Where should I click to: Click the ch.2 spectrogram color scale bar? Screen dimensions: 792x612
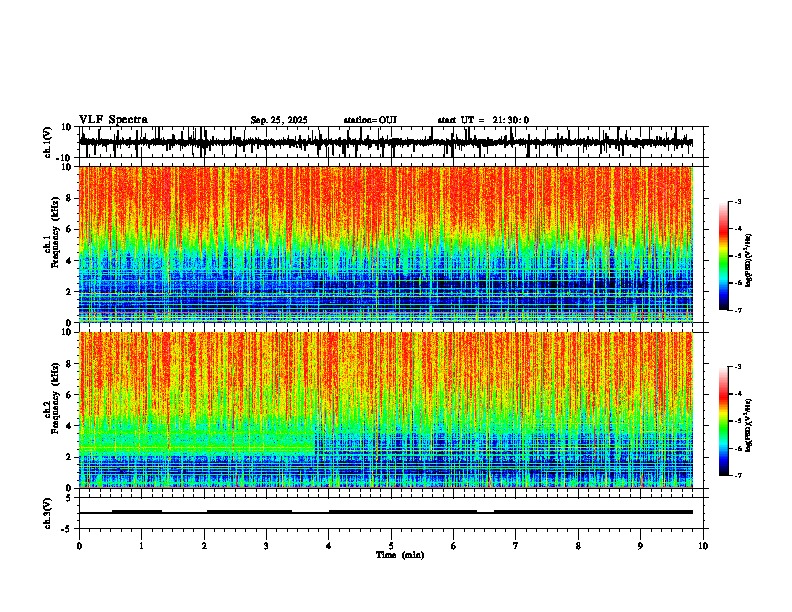click(724, 421)
